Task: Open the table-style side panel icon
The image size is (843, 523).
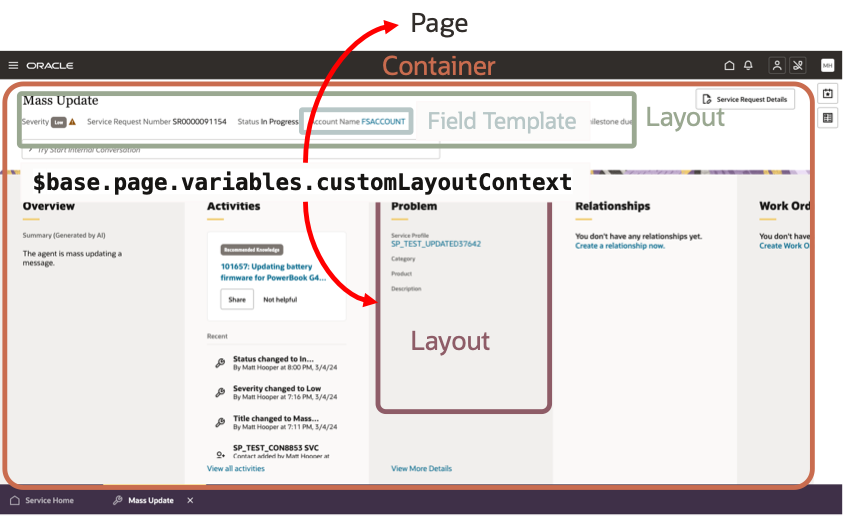Action: (827, 118)
